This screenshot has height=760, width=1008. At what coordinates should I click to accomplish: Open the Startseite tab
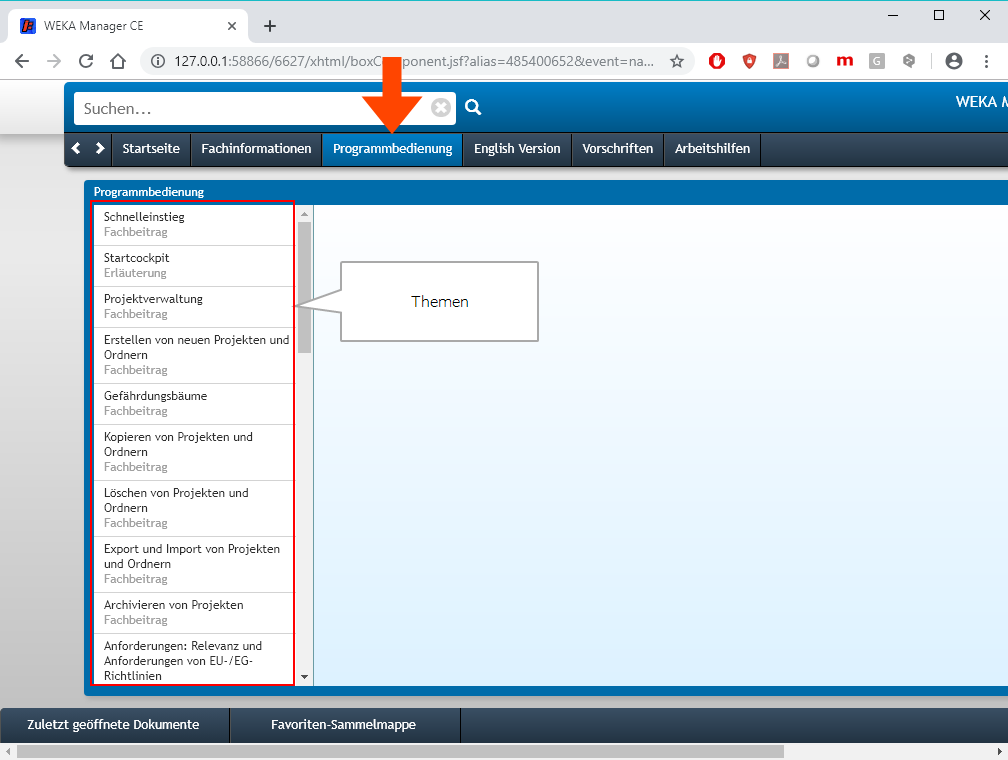(151, 149)
